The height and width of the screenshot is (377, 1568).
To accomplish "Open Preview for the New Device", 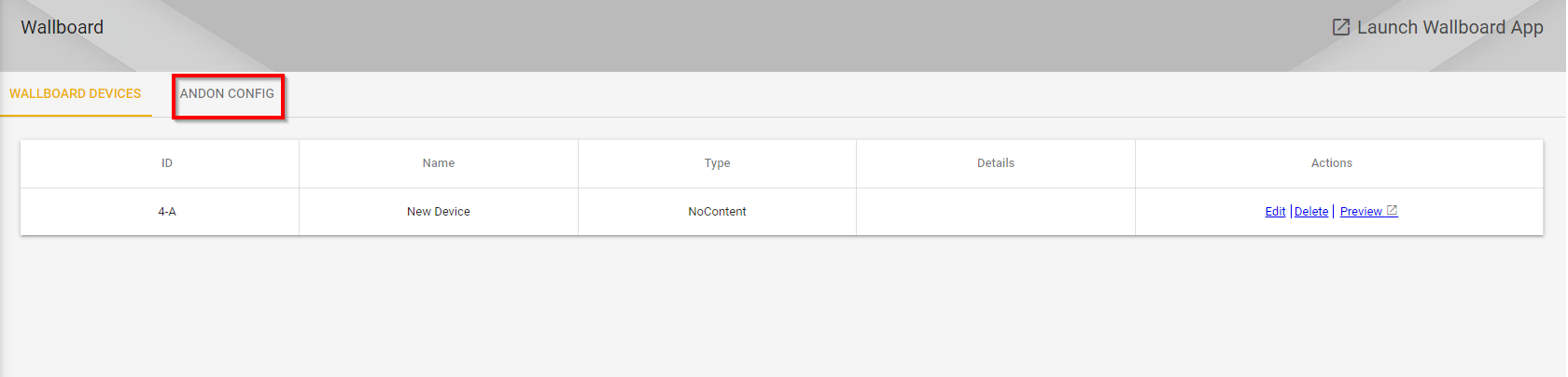I will pyautogui.click(x=1361, y=212).
